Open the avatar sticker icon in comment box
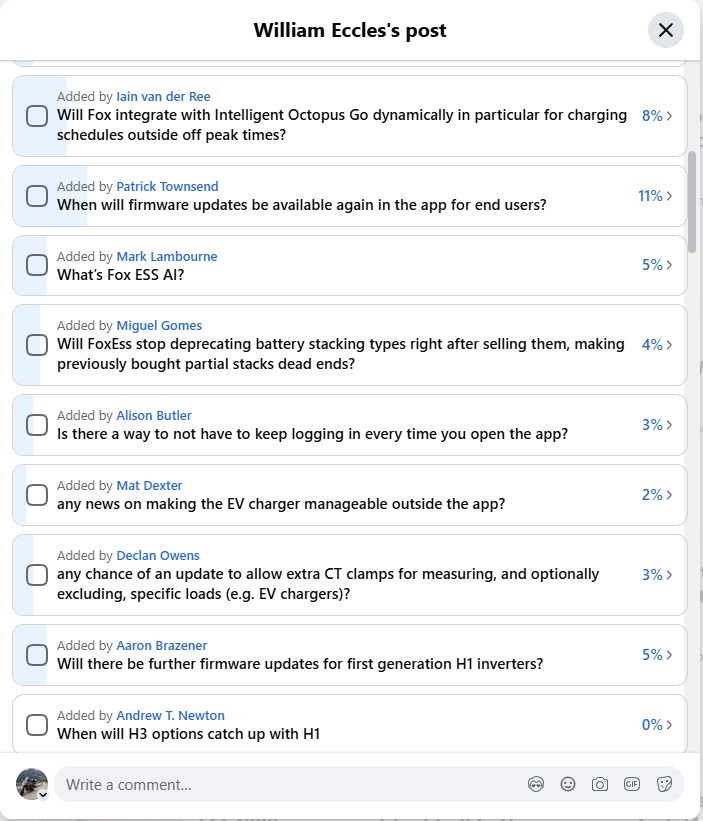The image size is (703, 821). point(535,784)
